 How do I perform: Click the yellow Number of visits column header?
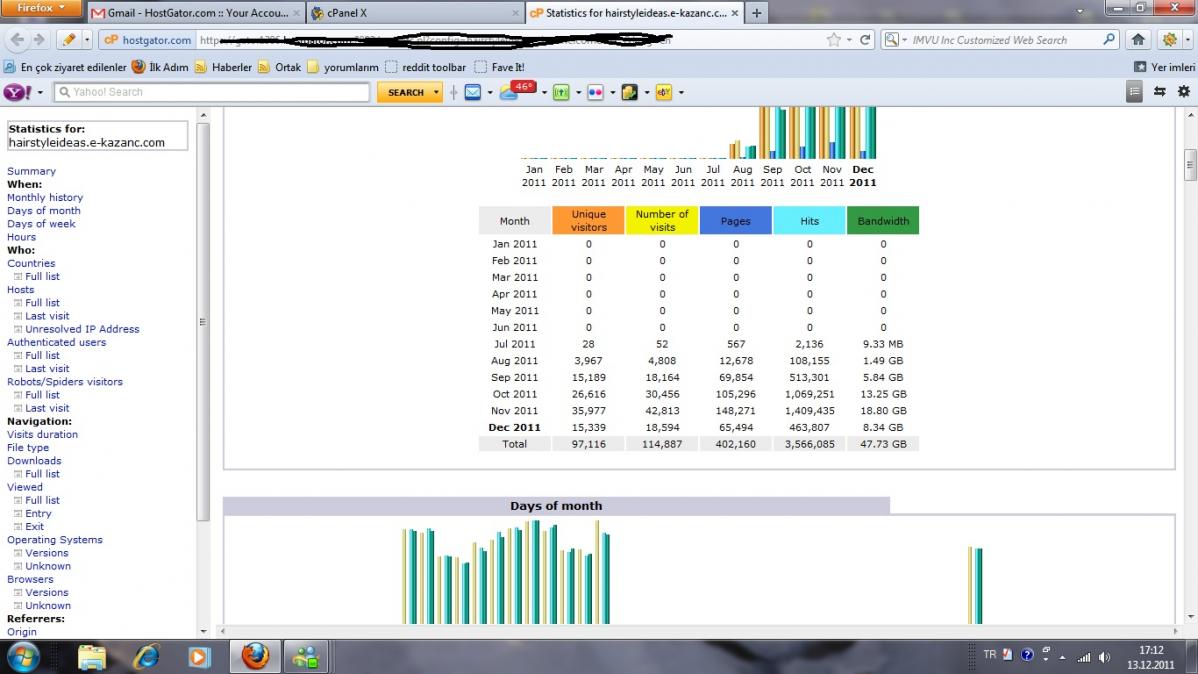662,221
